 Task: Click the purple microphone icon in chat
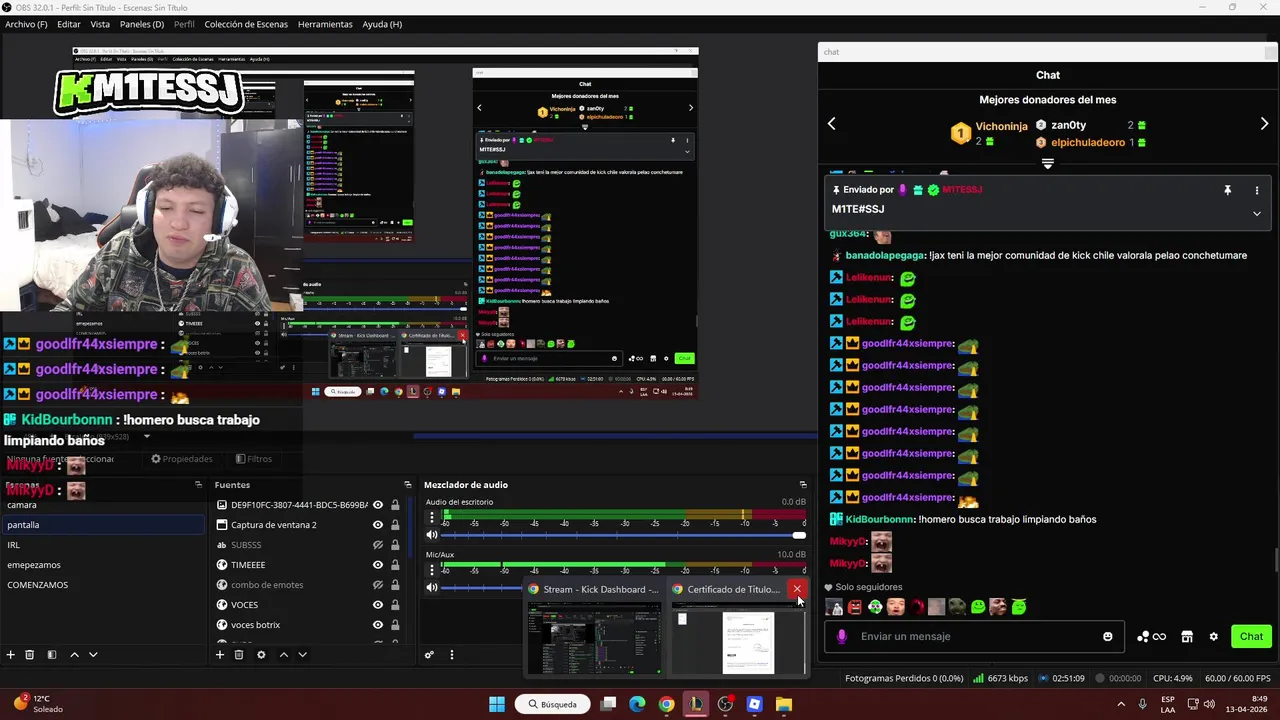pos(841,636)
